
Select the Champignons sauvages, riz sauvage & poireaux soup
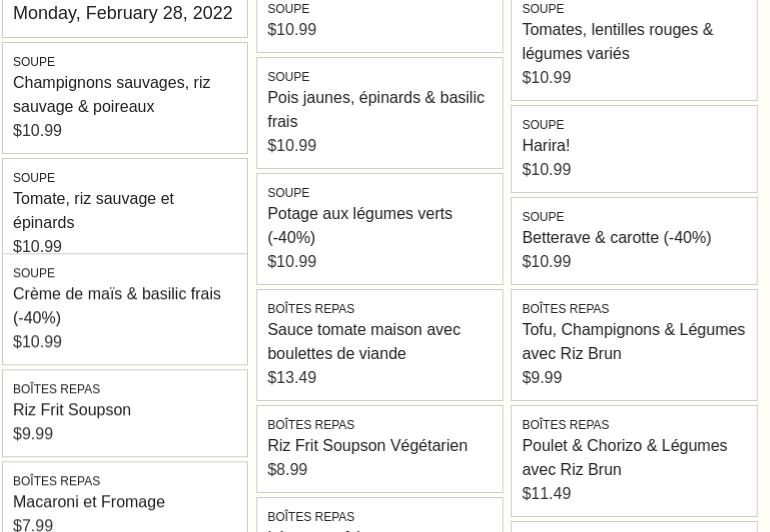point(111,94)
